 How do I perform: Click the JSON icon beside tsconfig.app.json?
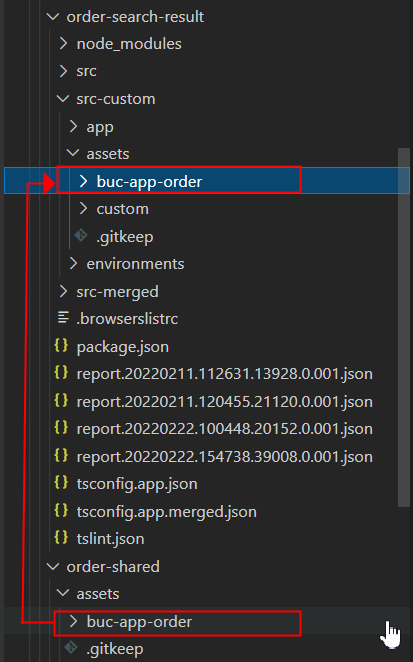(x=61, y=483)
